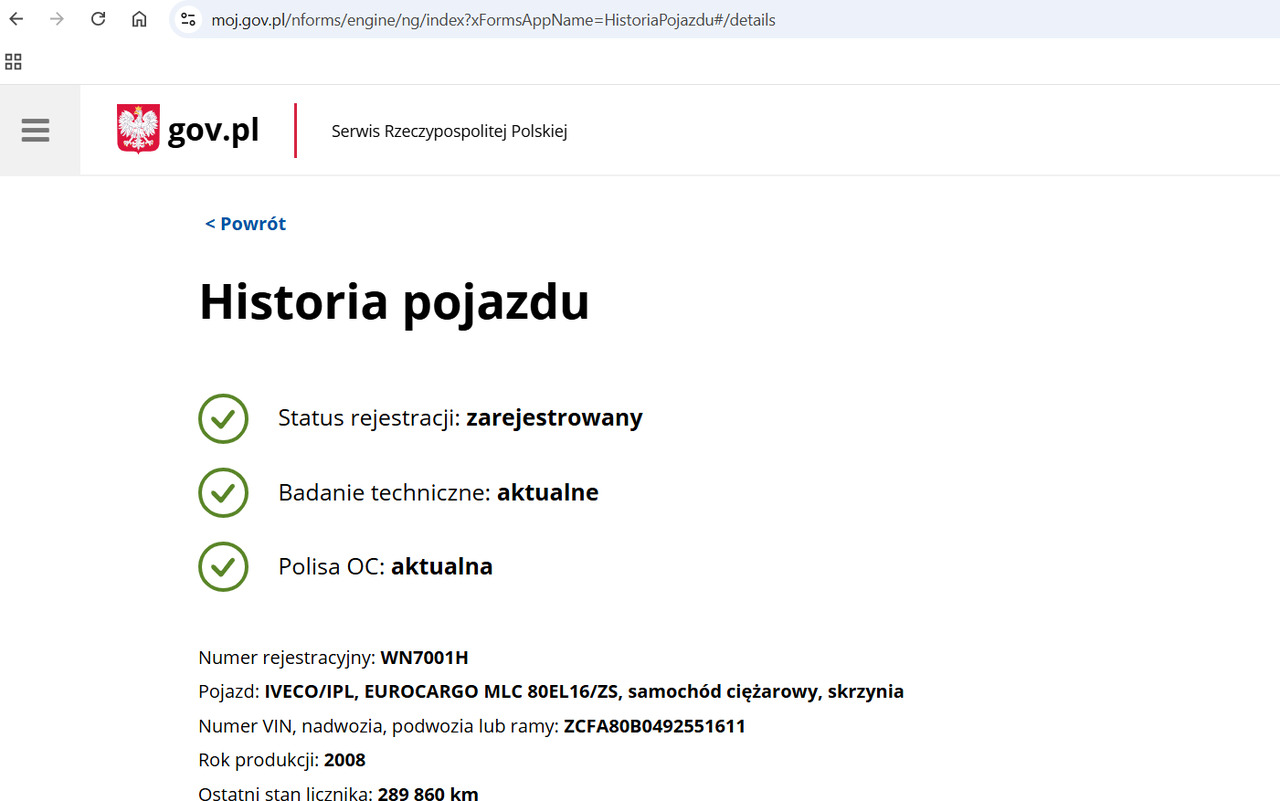The width and height of the screenshot is (1280, 801).
Task: Click checkmark icon beside Polisa OC
Action: [223, 566]
